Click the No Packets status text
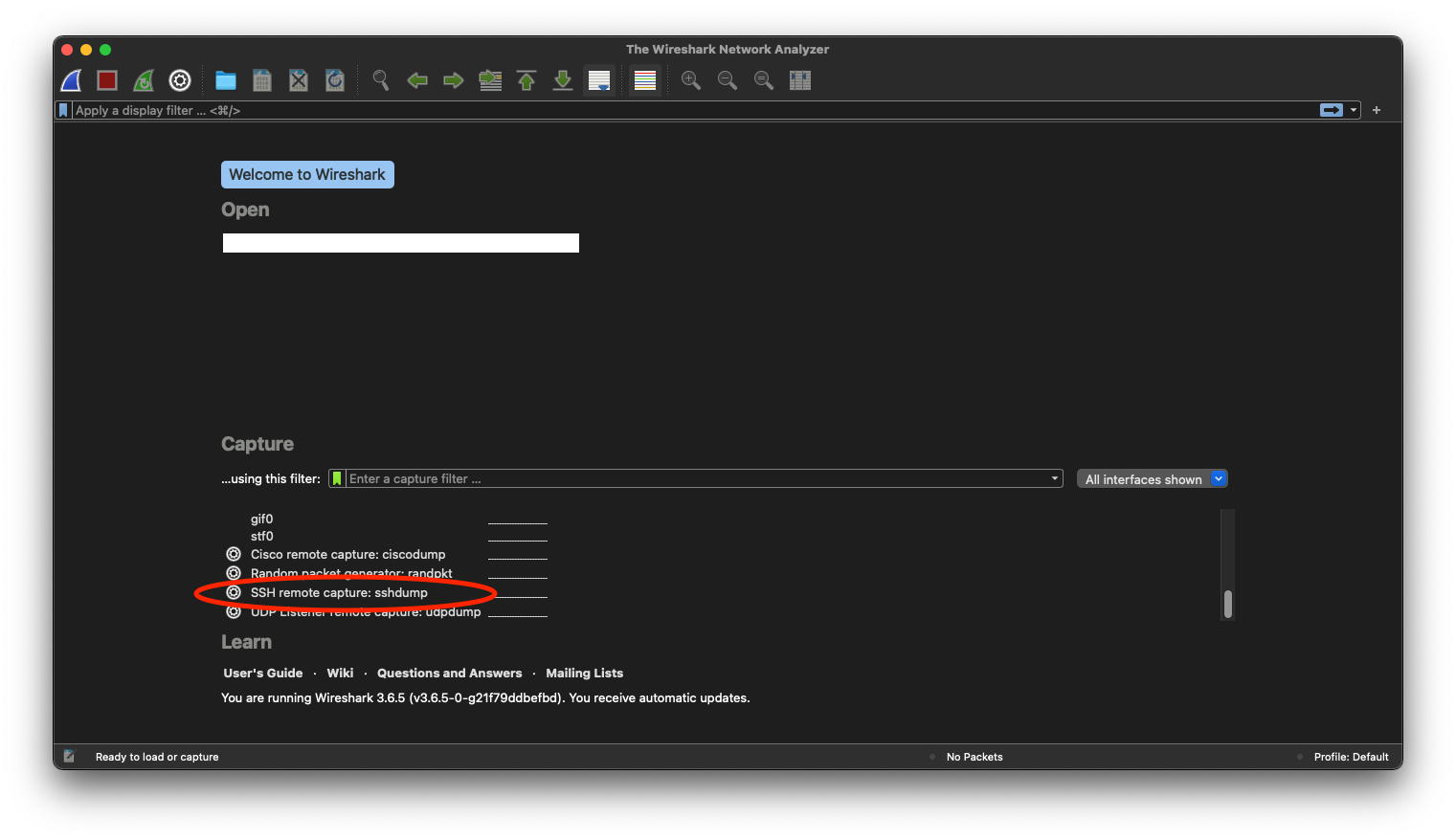 pos(974,757)
